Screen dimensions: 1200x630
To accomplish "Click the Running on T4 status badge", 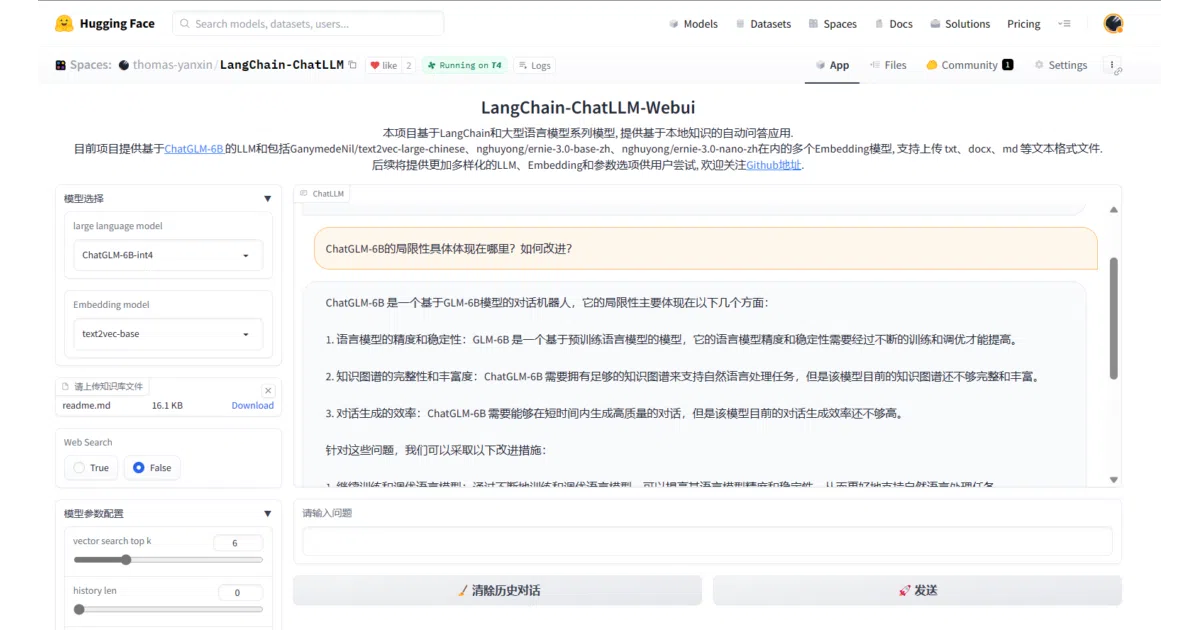I will (x=464, y=65).
